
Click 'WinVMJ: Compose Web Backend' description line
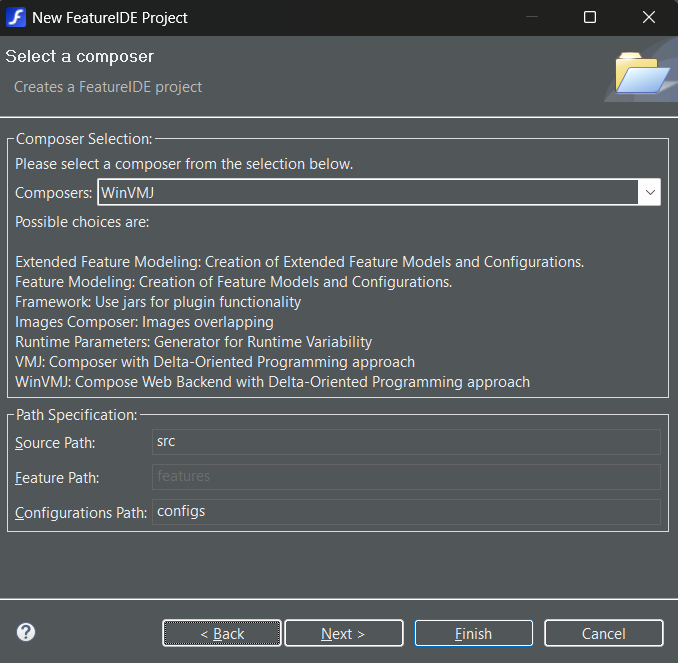(272, 382)
